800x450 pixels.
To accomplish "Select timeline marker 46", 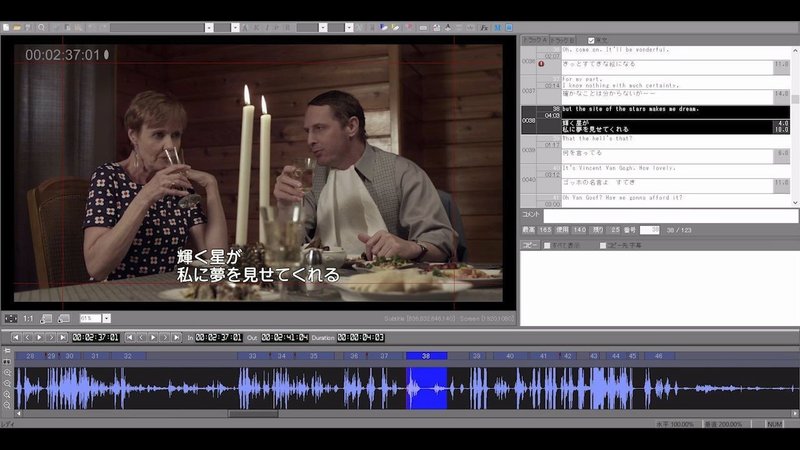I will click(x=658, y=356).
